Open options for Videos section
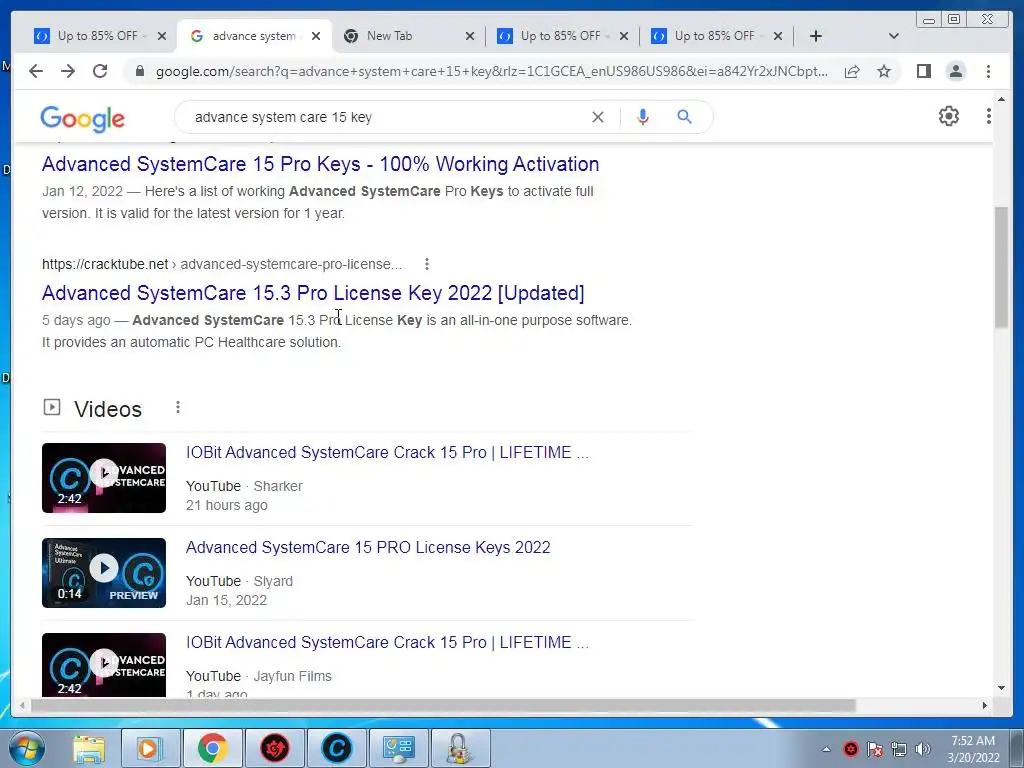 click(178, 408)
